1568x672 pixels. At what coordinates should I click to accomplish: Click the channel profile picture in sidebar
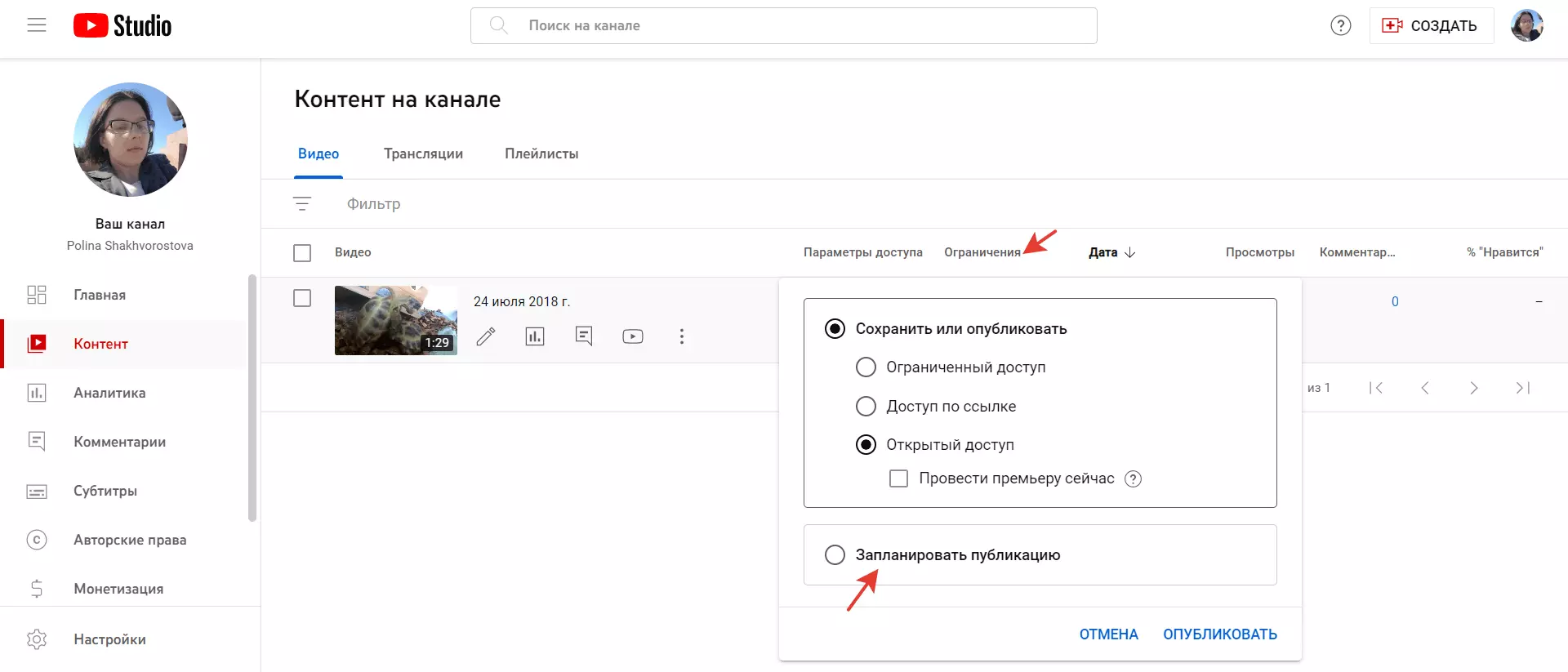pyautogui.click(x=131, y=140)
